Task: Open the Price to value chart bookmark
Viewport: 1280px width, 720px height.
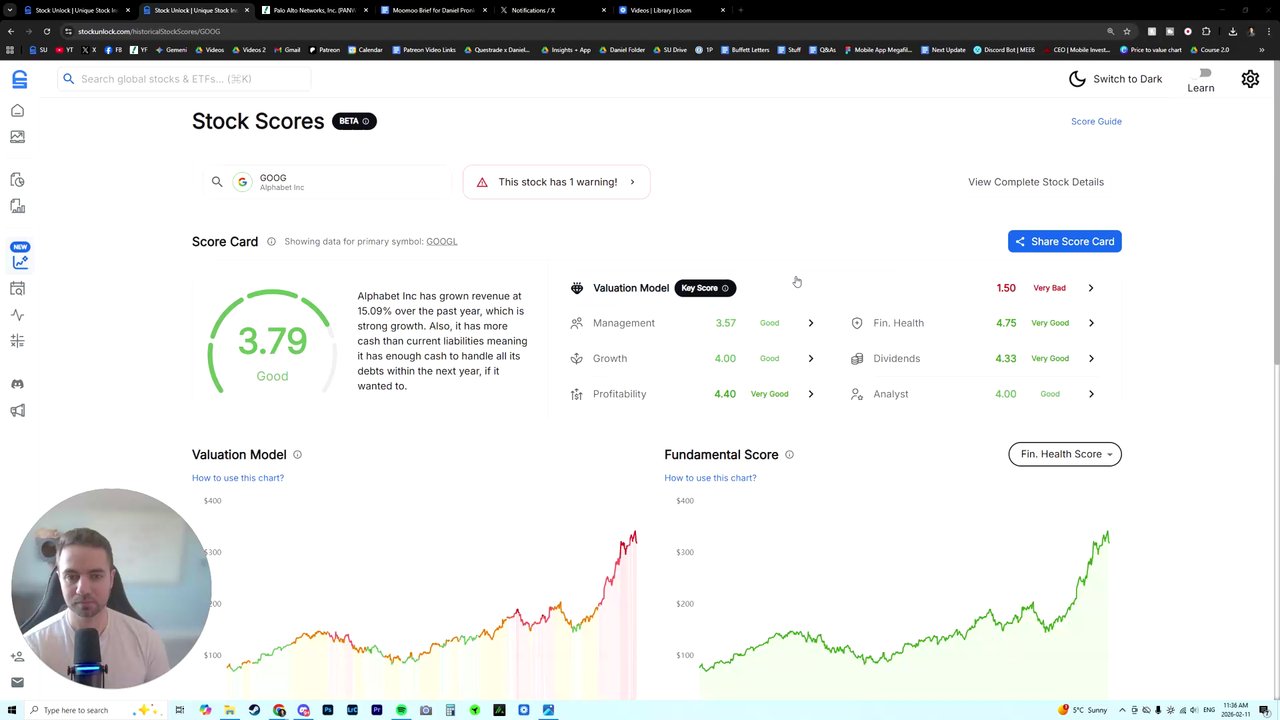Action: pyautogui.click(x=1151, y=50)
